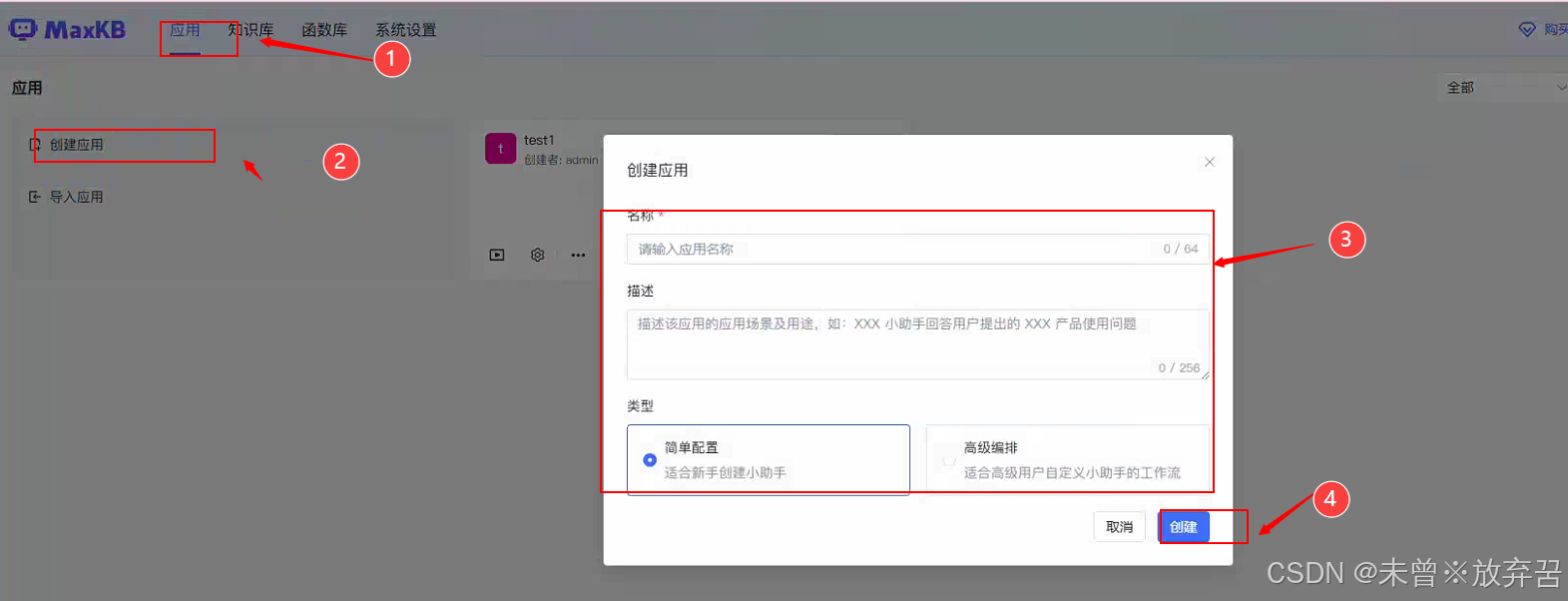This screenshot has height=601, width=1568.
Task: Expand the 全部 filter dropdown
Action: tap(1503, 88)
